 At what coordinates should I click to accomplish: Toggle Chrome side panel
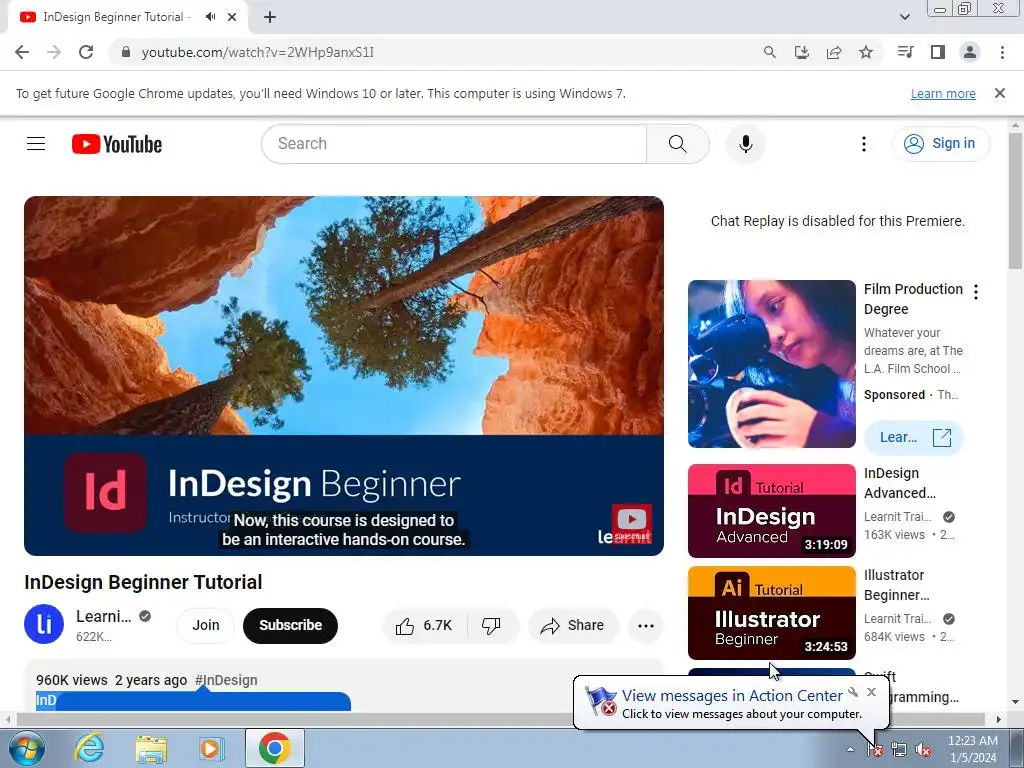[x=938, y=52]
